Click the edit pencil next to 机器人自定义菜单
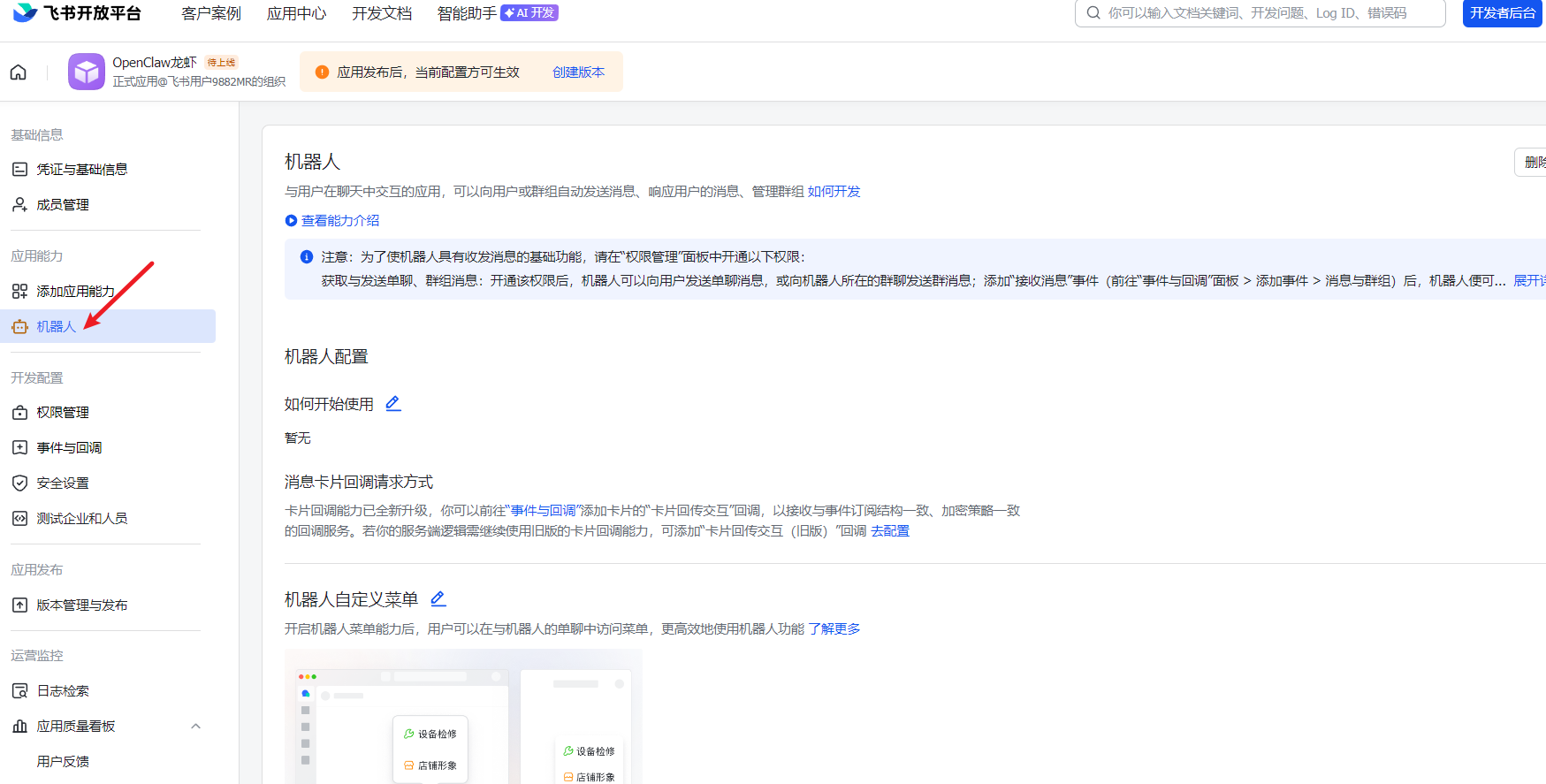 pos(438,599)
